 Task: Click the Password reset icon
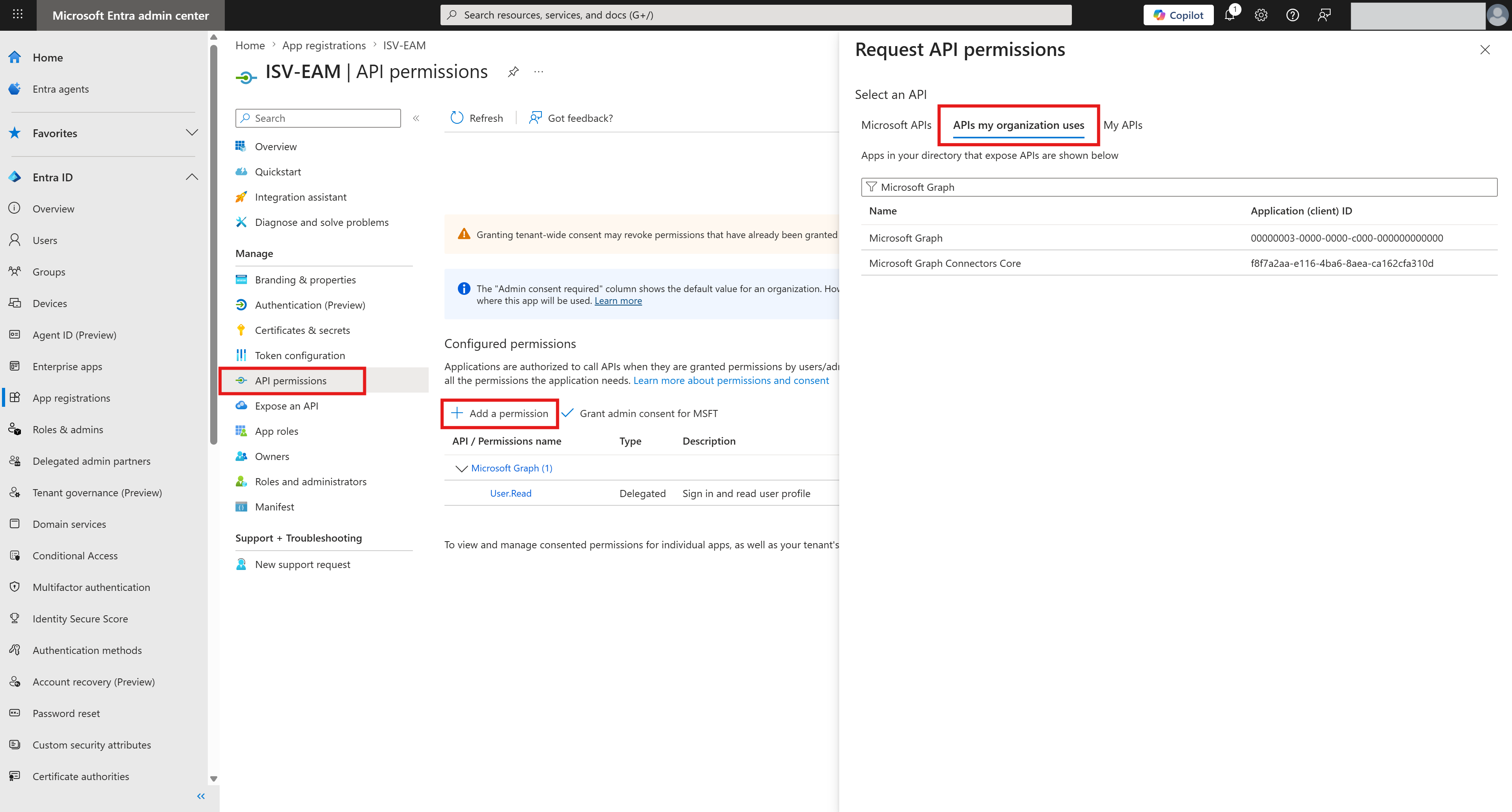point(15,713)
